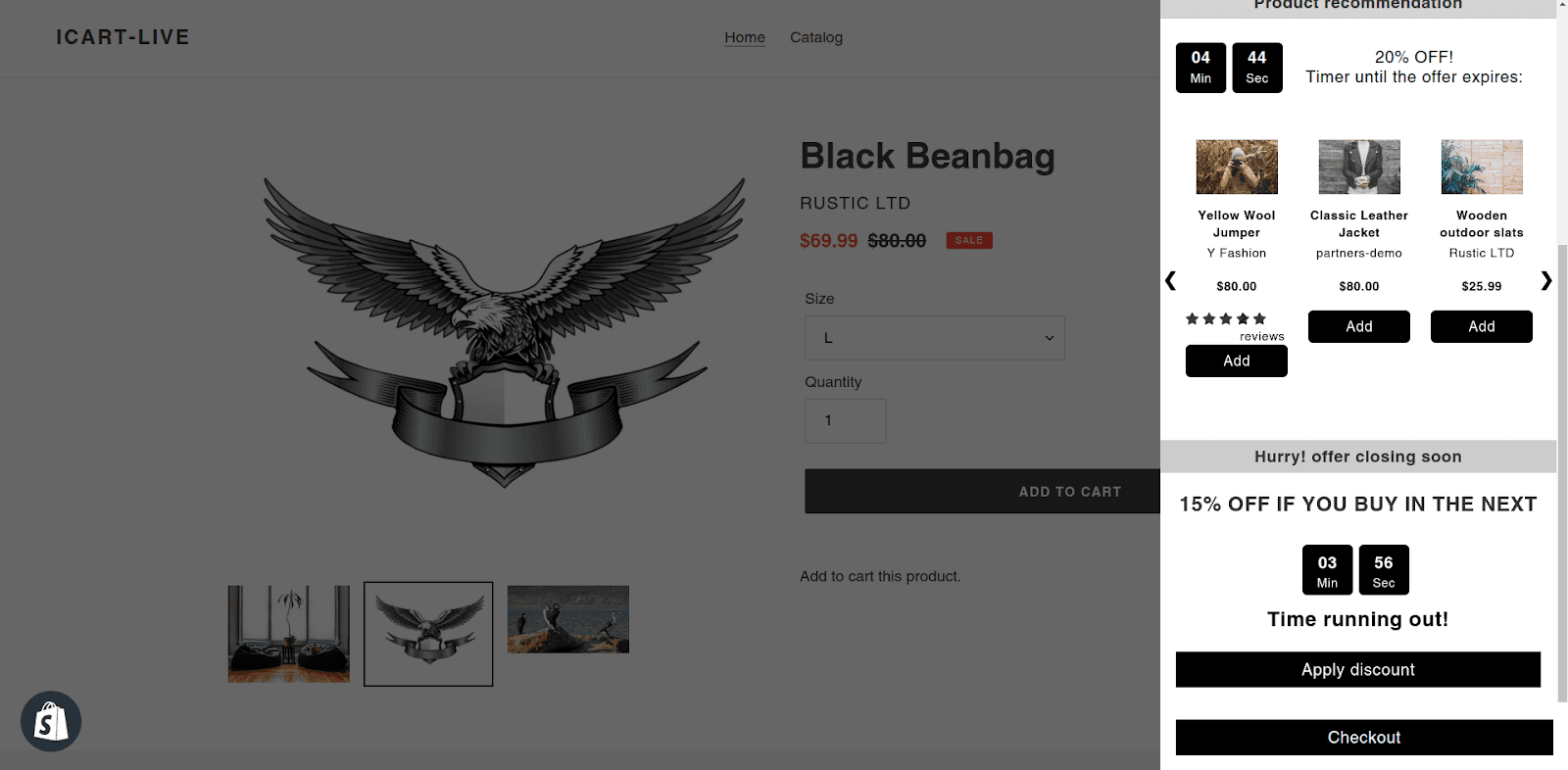Screen dimensions: 1568x770
Task: Click the five-star rating under Yellow Wool Jumper
Action: point(1226,319)
